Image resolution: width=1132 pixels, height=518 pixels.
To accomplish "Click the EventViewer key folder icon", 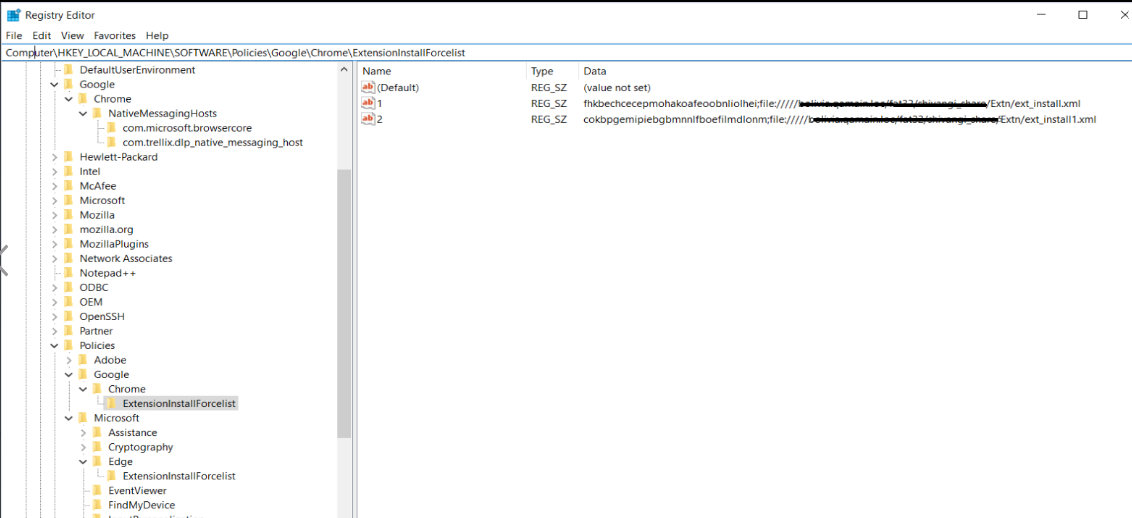I will [97, 491].
